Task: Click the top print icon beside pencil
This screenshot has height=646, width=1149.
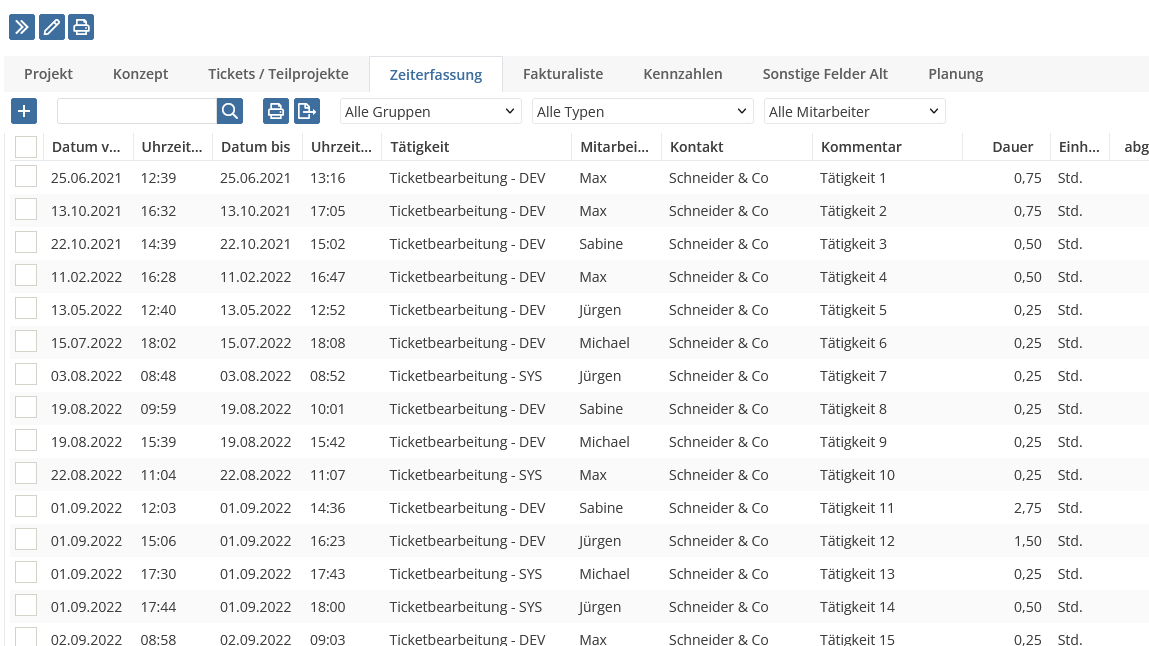Action: 81,27
